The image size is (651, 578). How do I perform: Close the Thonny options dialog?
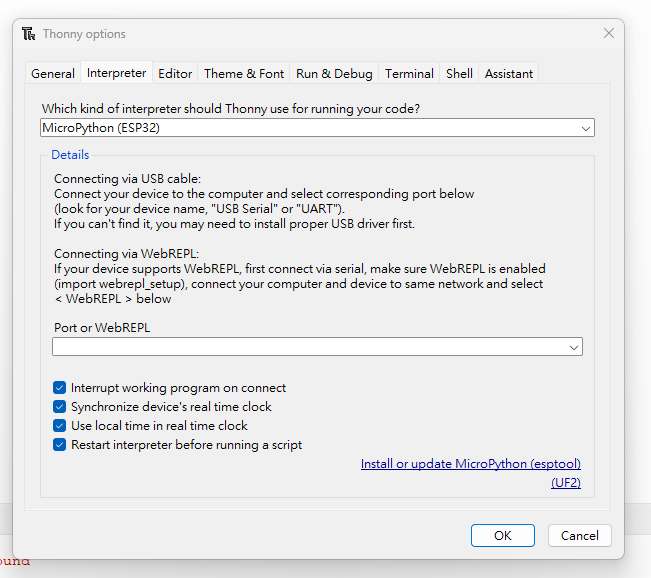[609, 33]
